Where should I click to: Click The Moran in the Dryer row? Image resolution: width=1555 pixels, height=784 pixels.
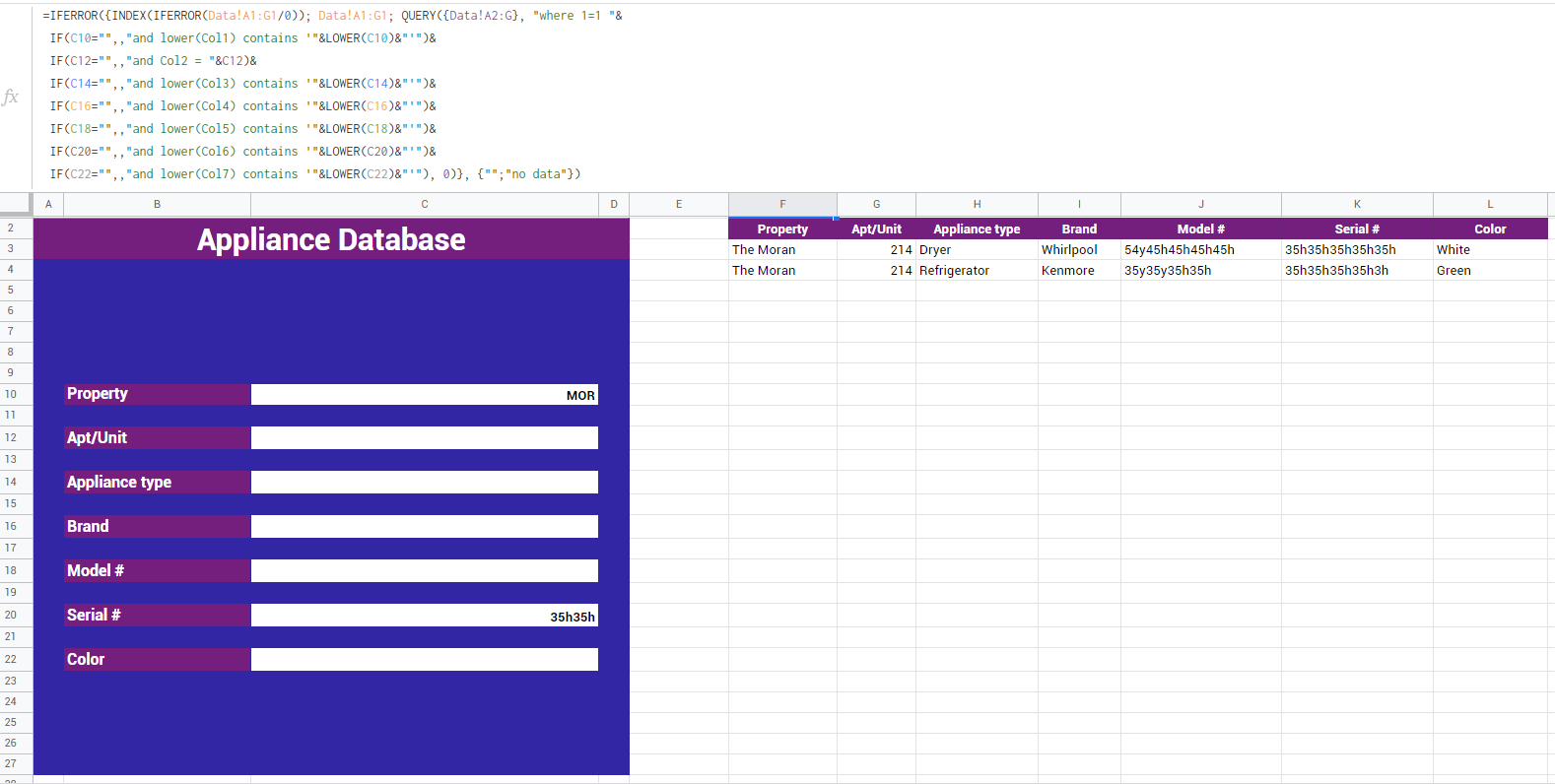(782, 249)
